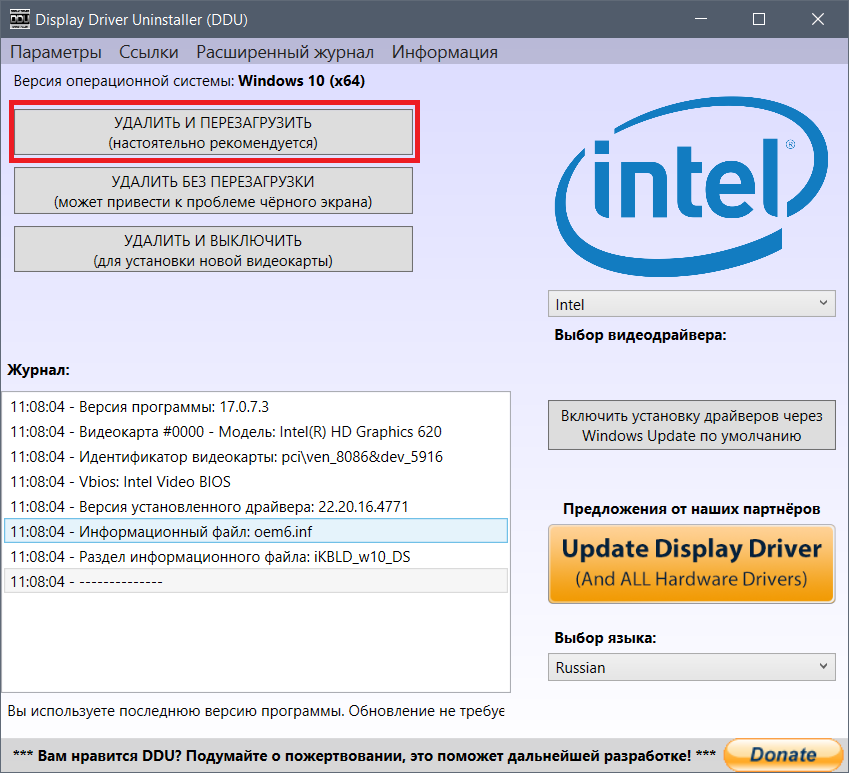Open the Ссылки menu
The image size is (849, 773).
(148, 52)
